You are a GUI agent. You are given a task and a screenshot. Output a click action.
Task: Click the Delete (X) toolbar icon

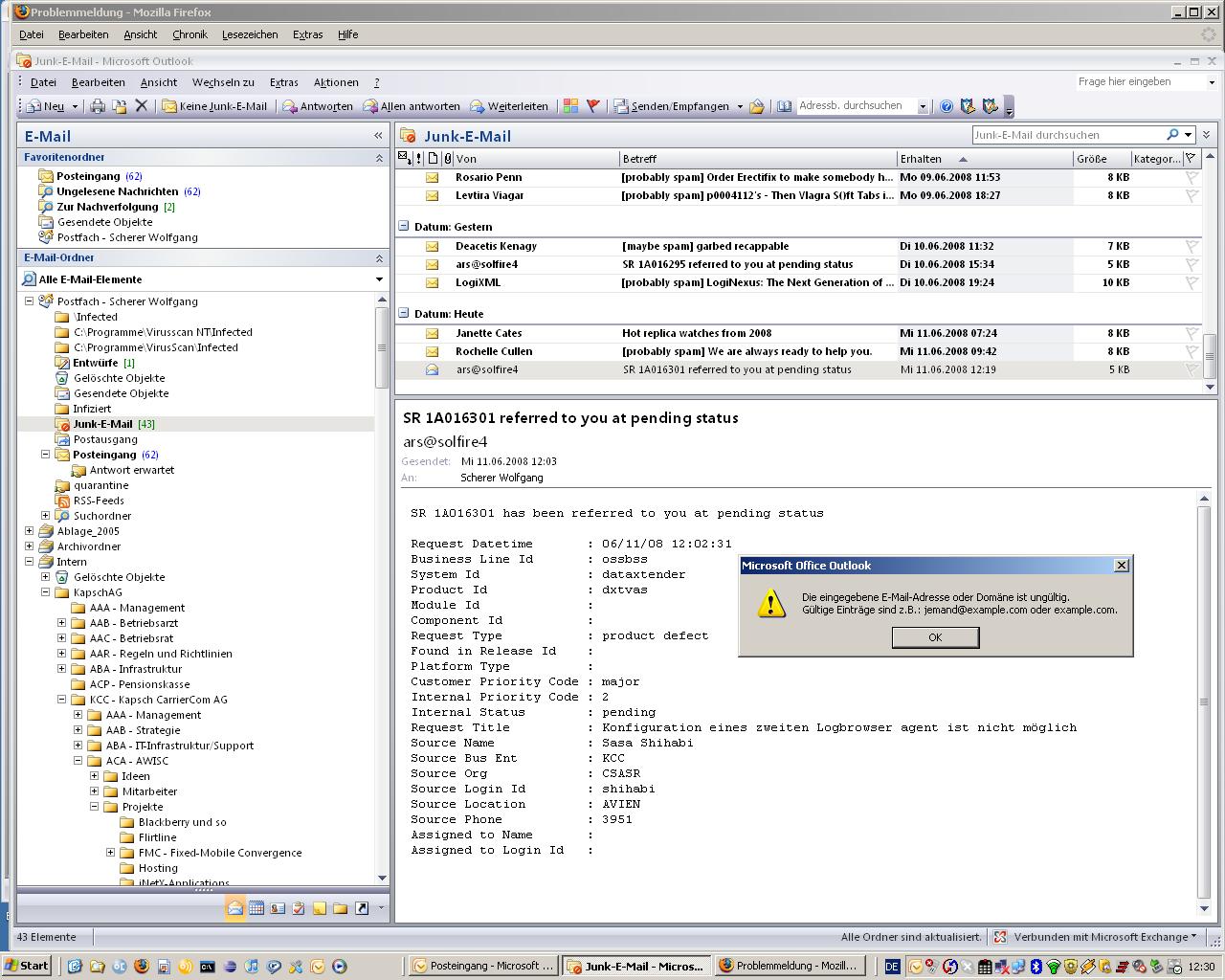click(x=141, y=106)
